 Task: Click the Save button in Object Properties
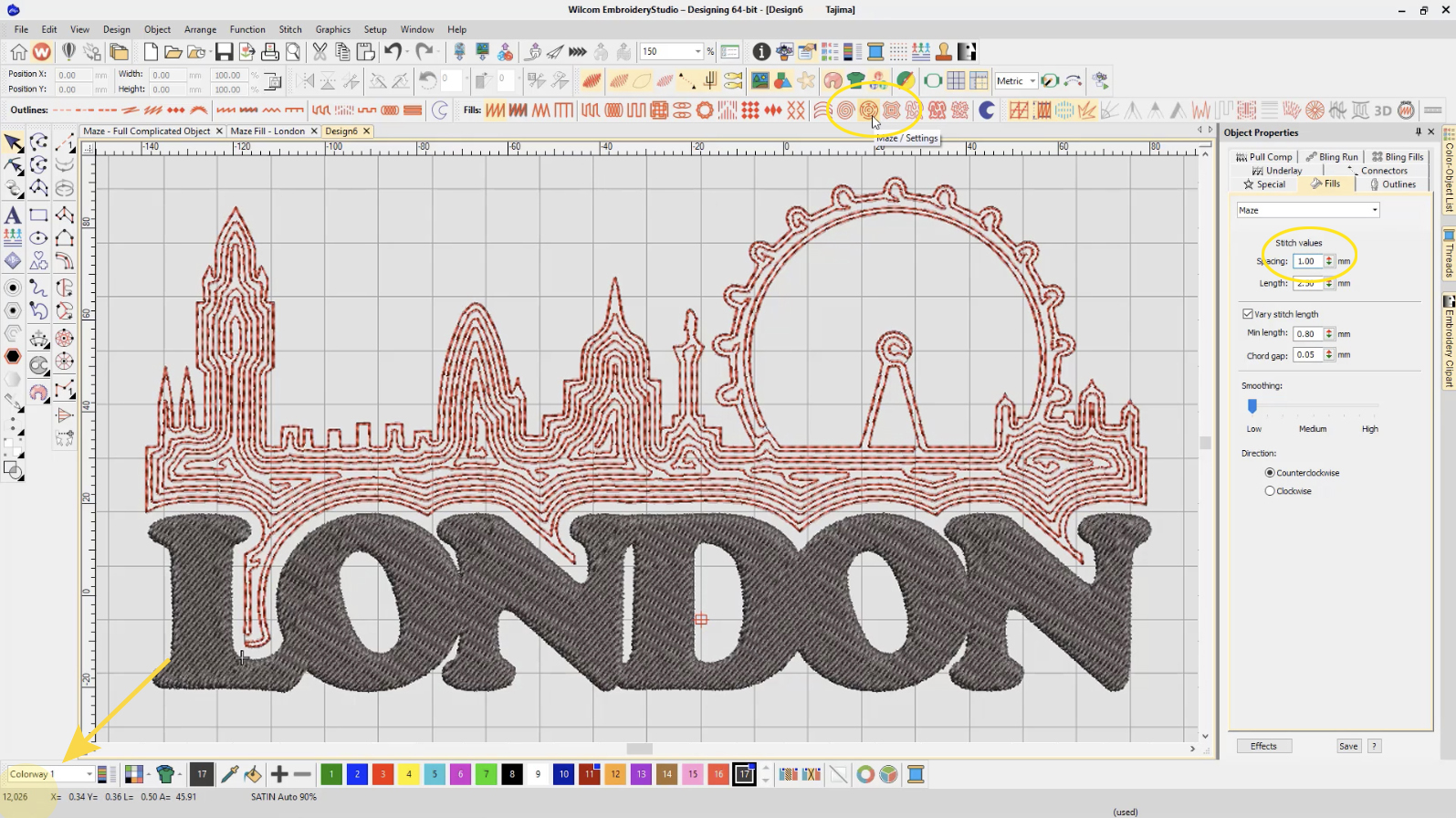[1348, 746]
